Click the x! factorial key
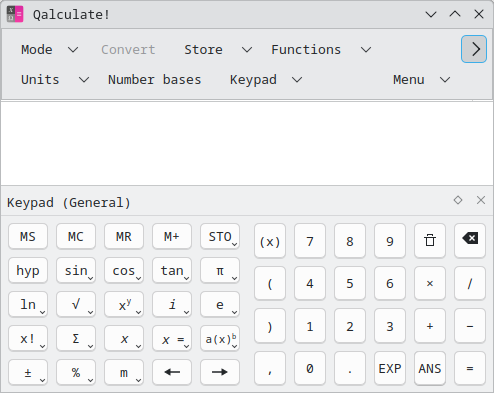494x393 pixels. click(28, 338)
